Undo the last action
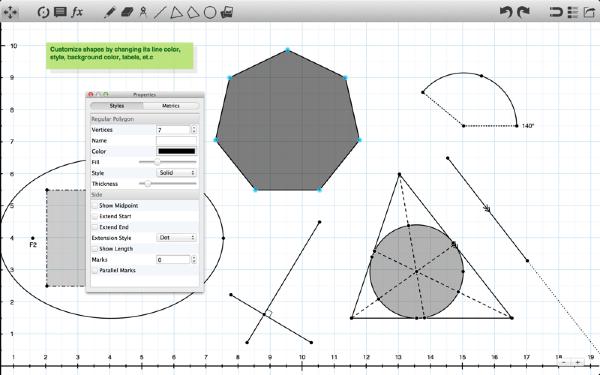600x375 pixels. [x=506, y=12]
